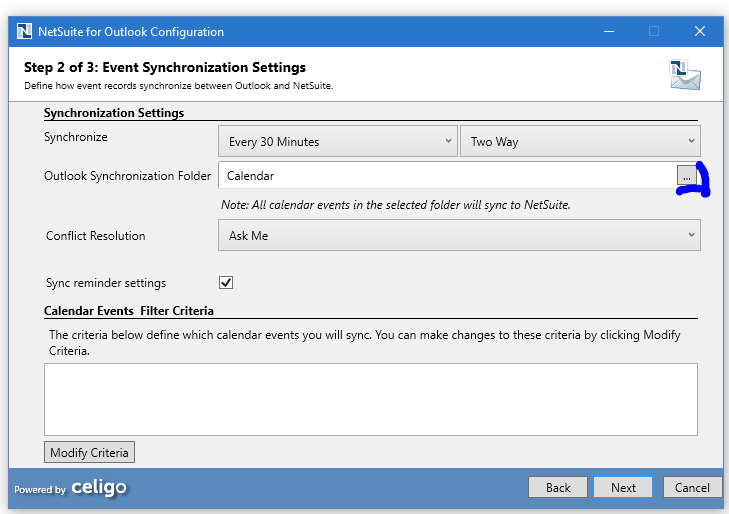Open the browse folder ellipsis button
The height and width of the screenshot is (514, 729).
686,176
